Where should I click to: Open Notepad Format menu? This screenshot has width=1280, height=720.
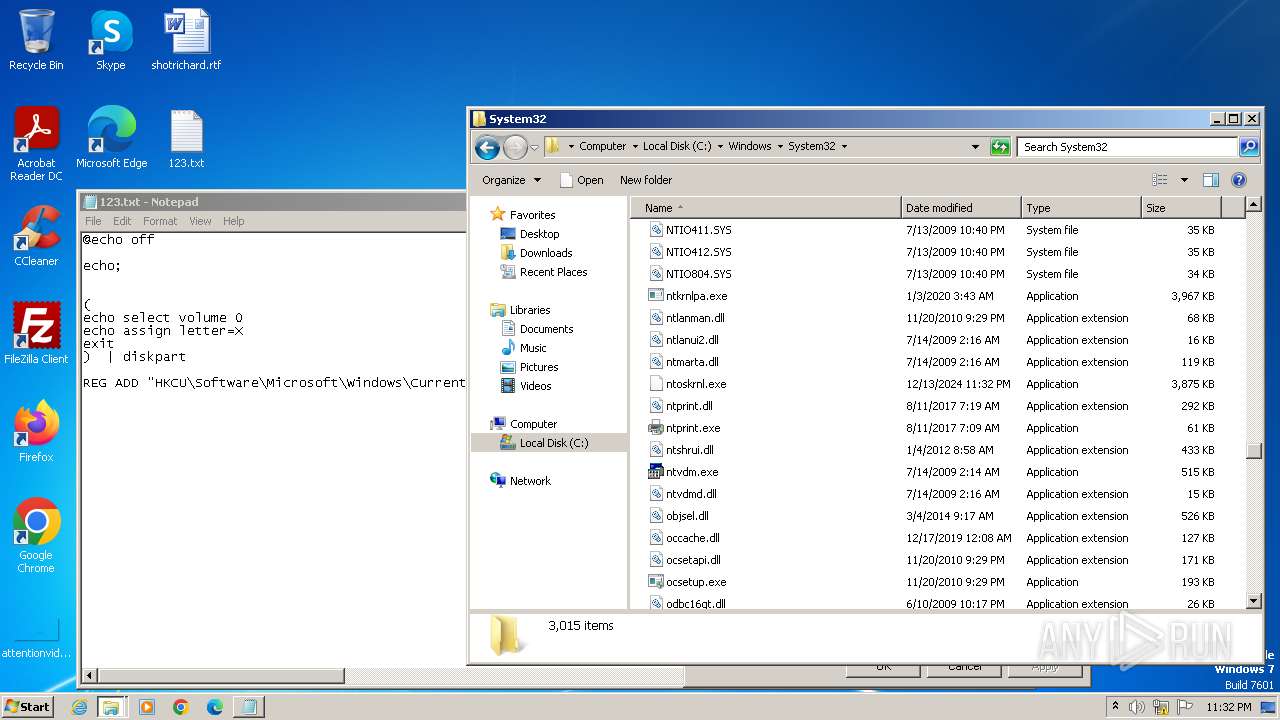[x=160, y=221]
